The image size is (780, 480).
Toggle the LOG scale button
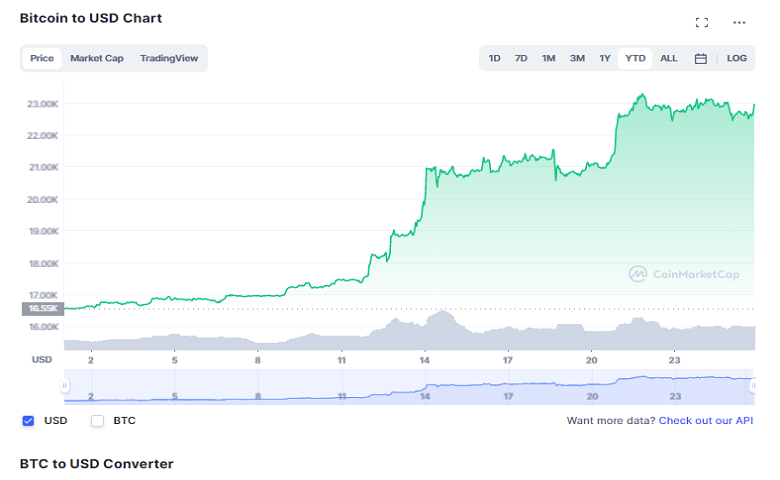(x=736, y=58)
